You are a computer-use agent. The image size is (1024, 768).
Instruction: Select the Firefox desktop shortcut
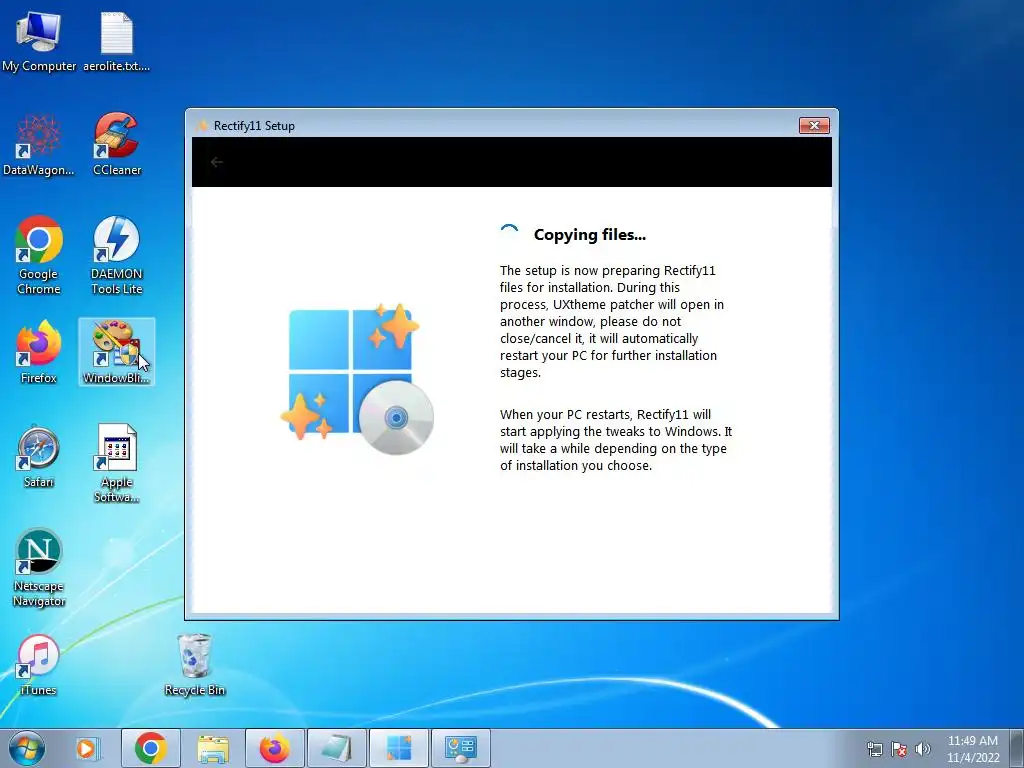(39, 353)
